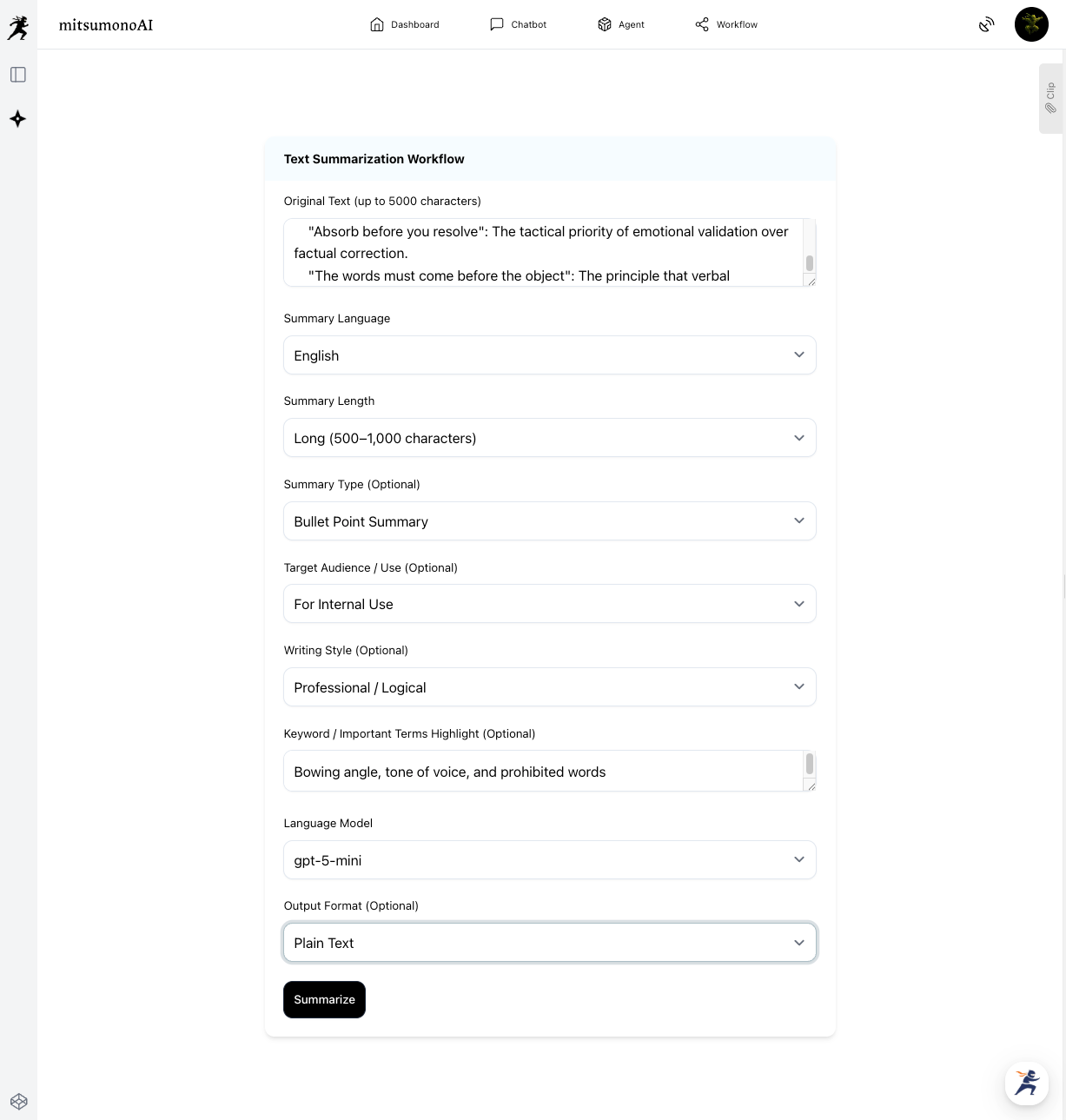The height and width of the screenshot is (1120, 1066).
Task: Click the mitsumonoAI brand link
Action: pyautogui.click(x=106, y=25)
